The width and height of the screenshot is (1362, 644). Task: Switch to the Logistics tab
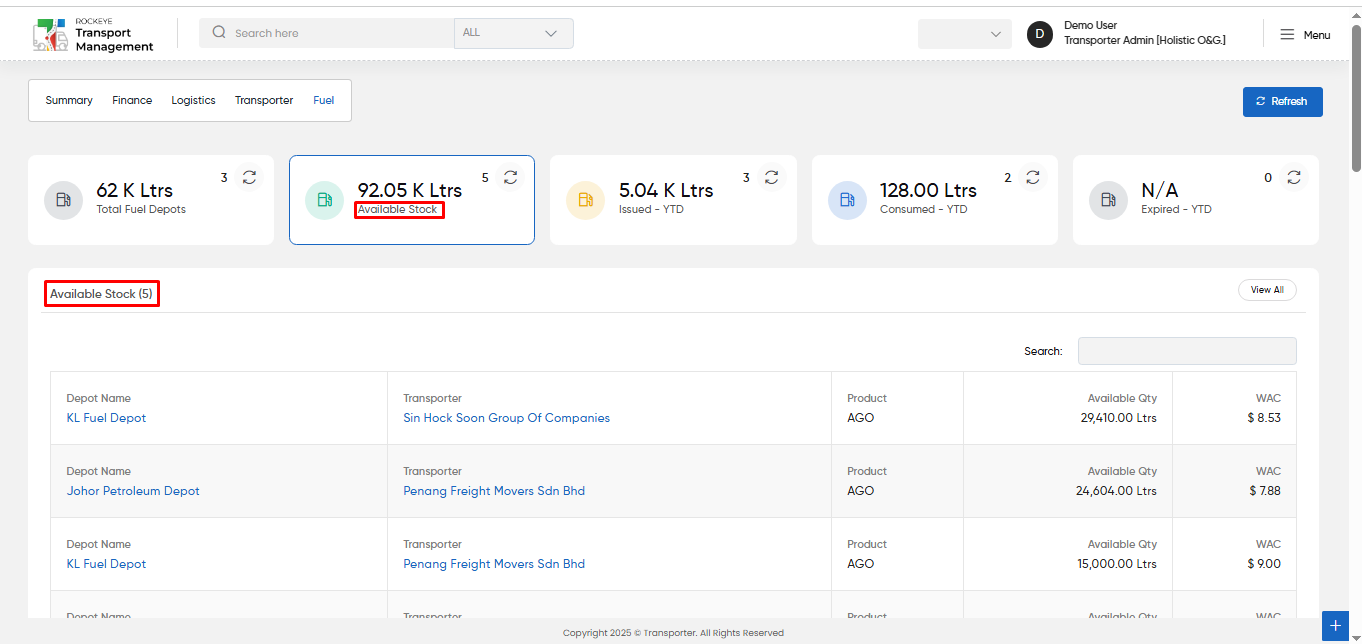193,100
